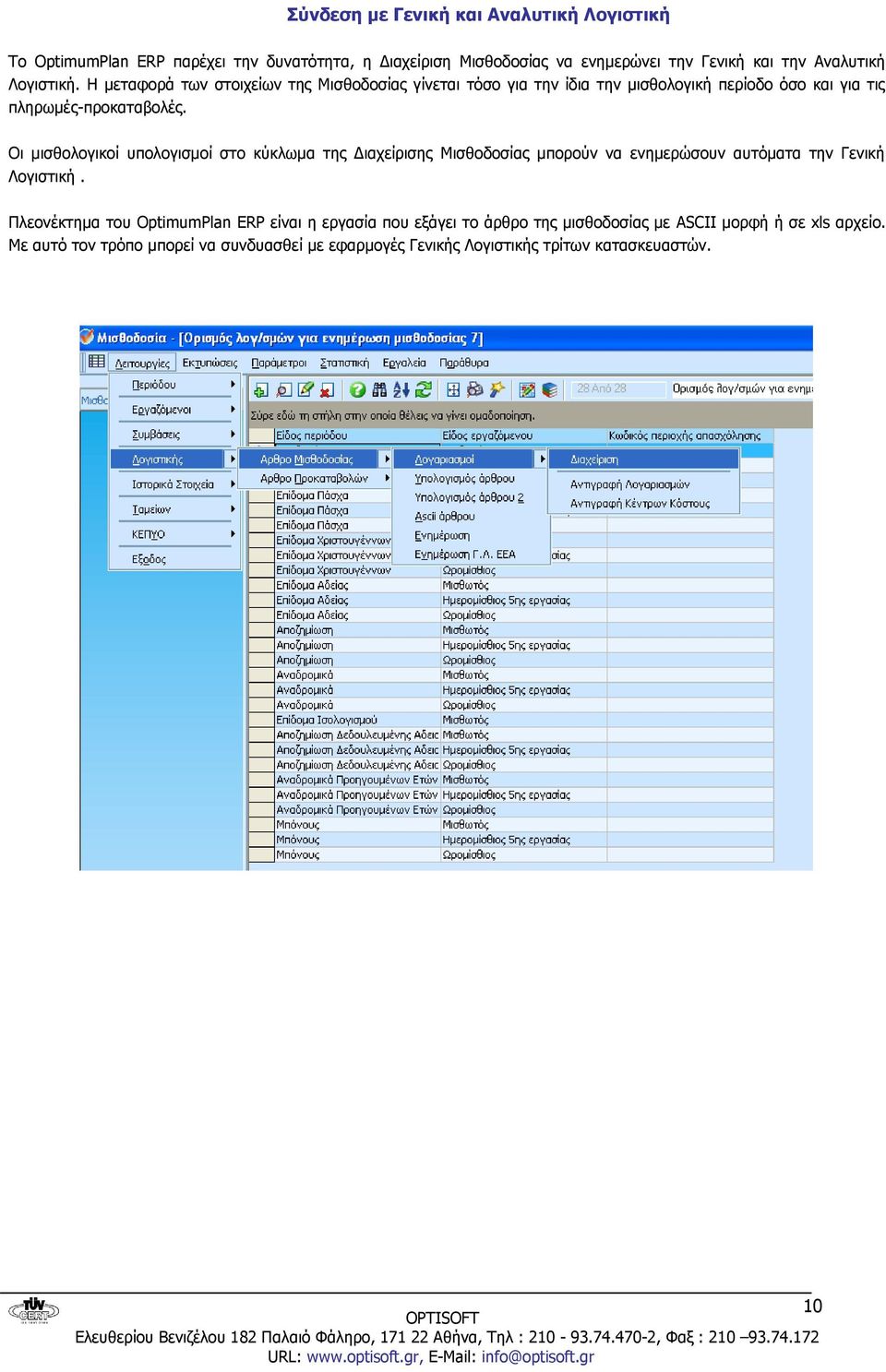The width and height of the screenshot is (886, 1372).
Task: Select Ωρομίσθιος in the last Μπόνους row
Action: point(523,854)
